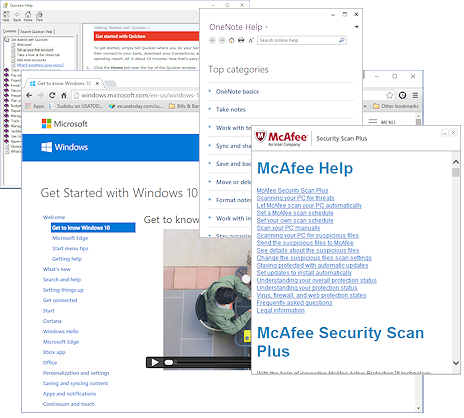
Task: Open What if something goes wrong in Quicken
Action: (40, 65)
